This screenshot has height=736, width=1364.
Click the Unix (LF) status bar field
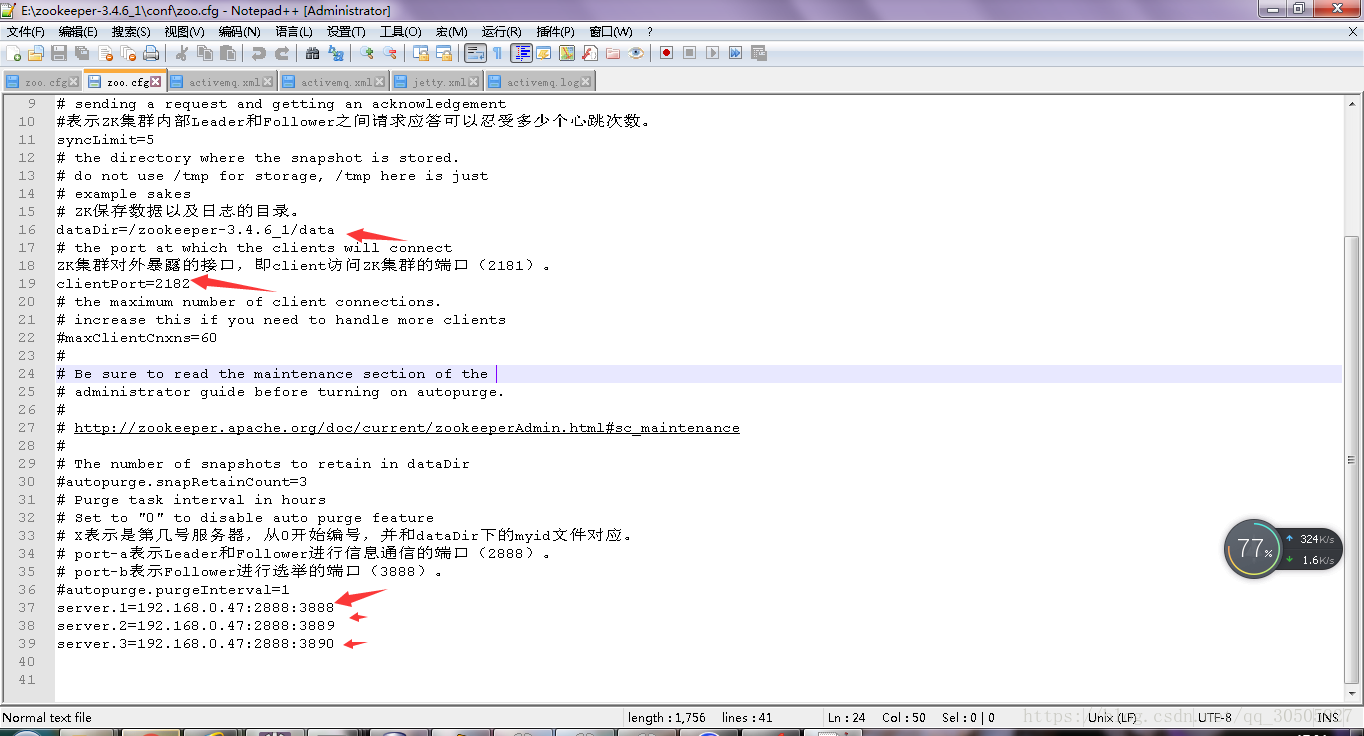[x=1112, y=717]
